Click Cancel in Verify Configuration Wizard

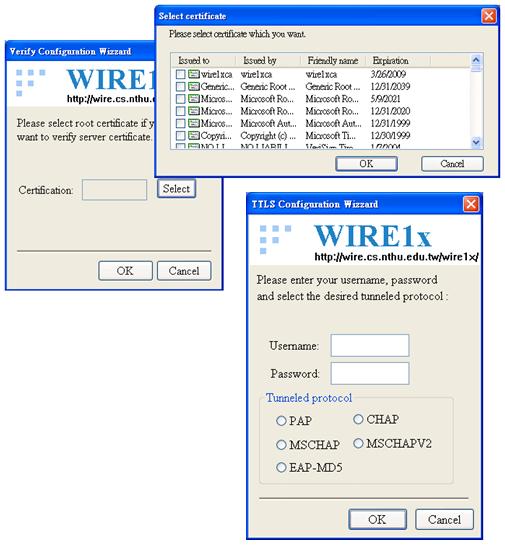coord(184,271)
